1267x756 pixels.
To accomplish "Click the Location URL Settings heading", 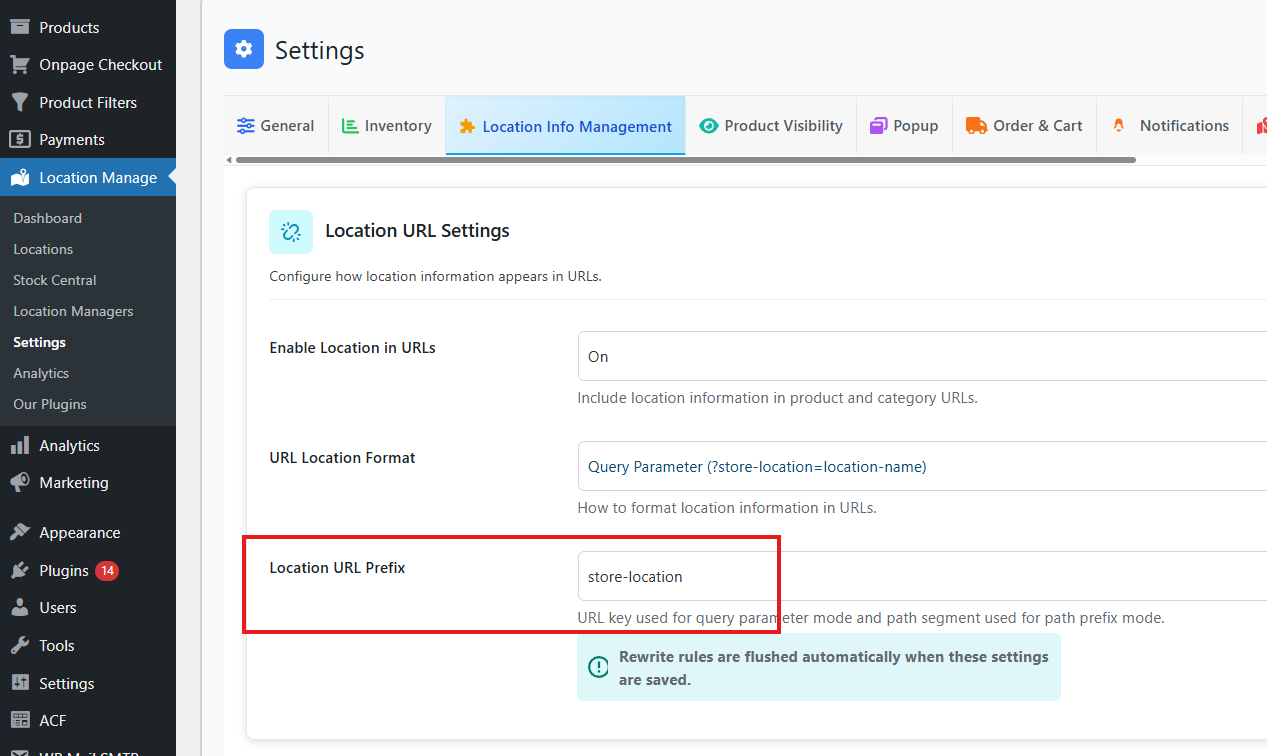I will tap(417, 231).
